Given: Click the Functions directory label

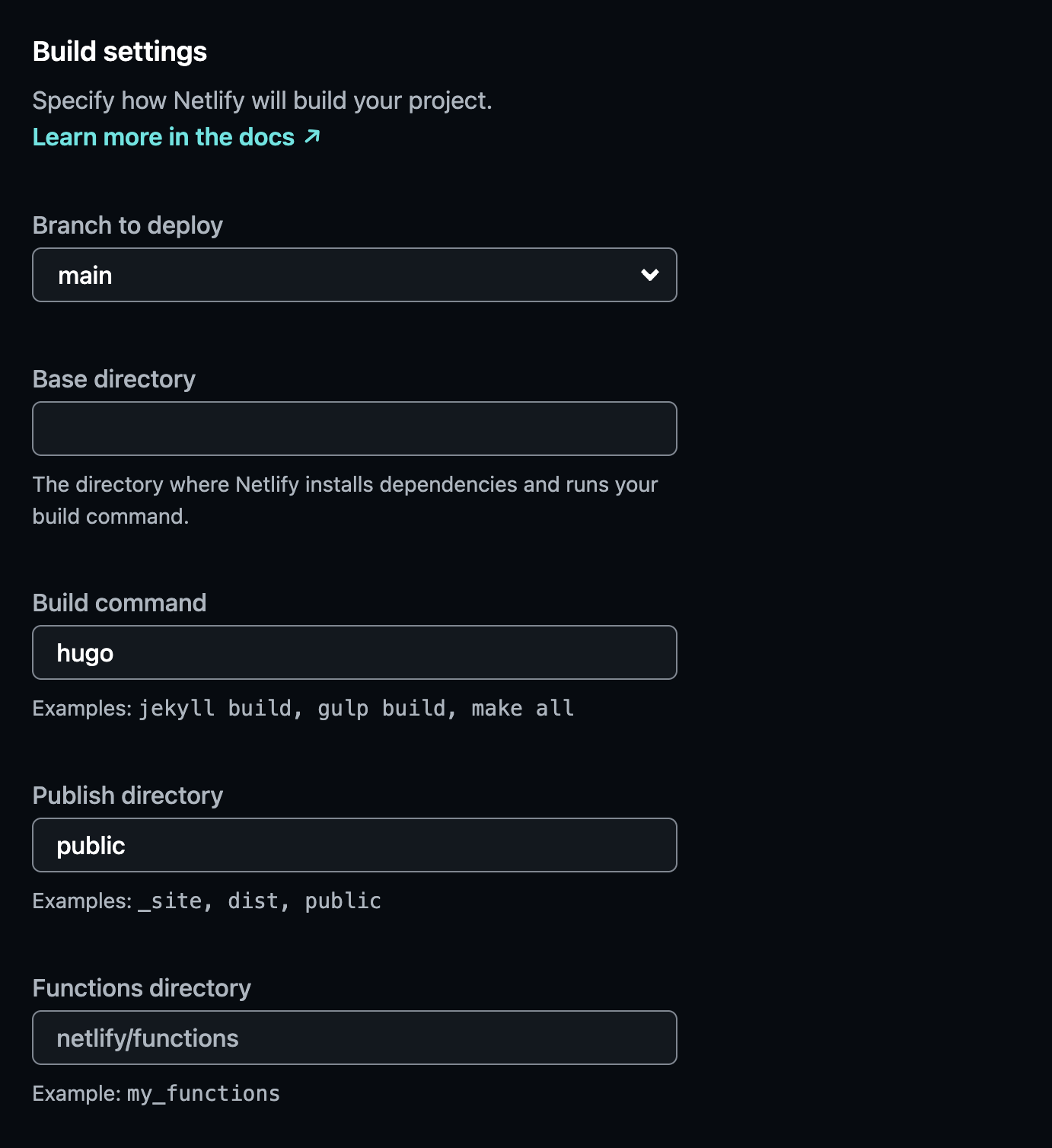Looking at the screenshot, I should (142, 988).
